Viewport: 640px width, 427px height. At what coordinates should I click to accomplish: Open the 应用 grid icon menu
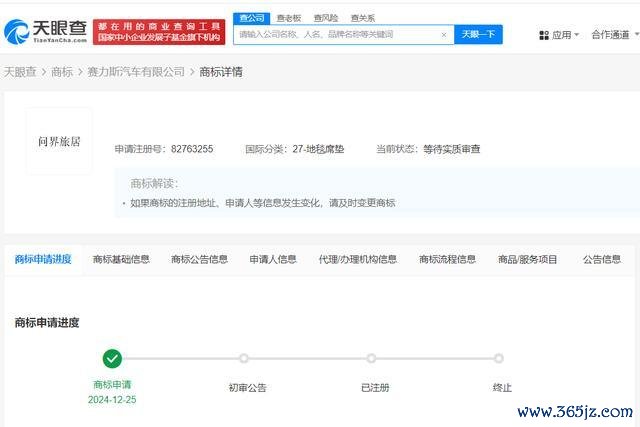tap(544, 36)
